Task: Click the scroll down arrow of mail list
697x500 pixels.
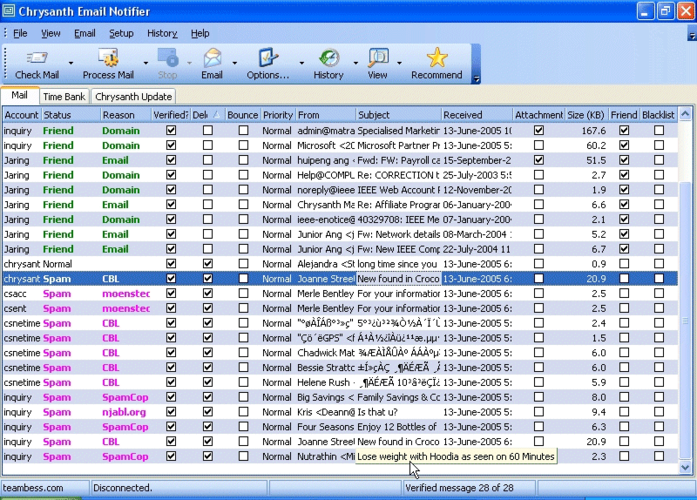Action: point(685,468)
